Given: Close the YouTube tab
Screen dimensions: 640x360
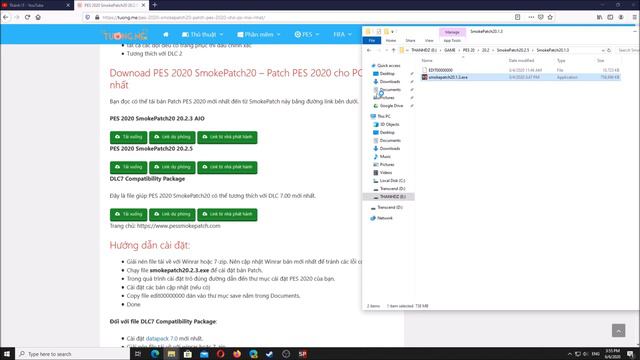Looking at the screenshot, I should coord(68,5).
